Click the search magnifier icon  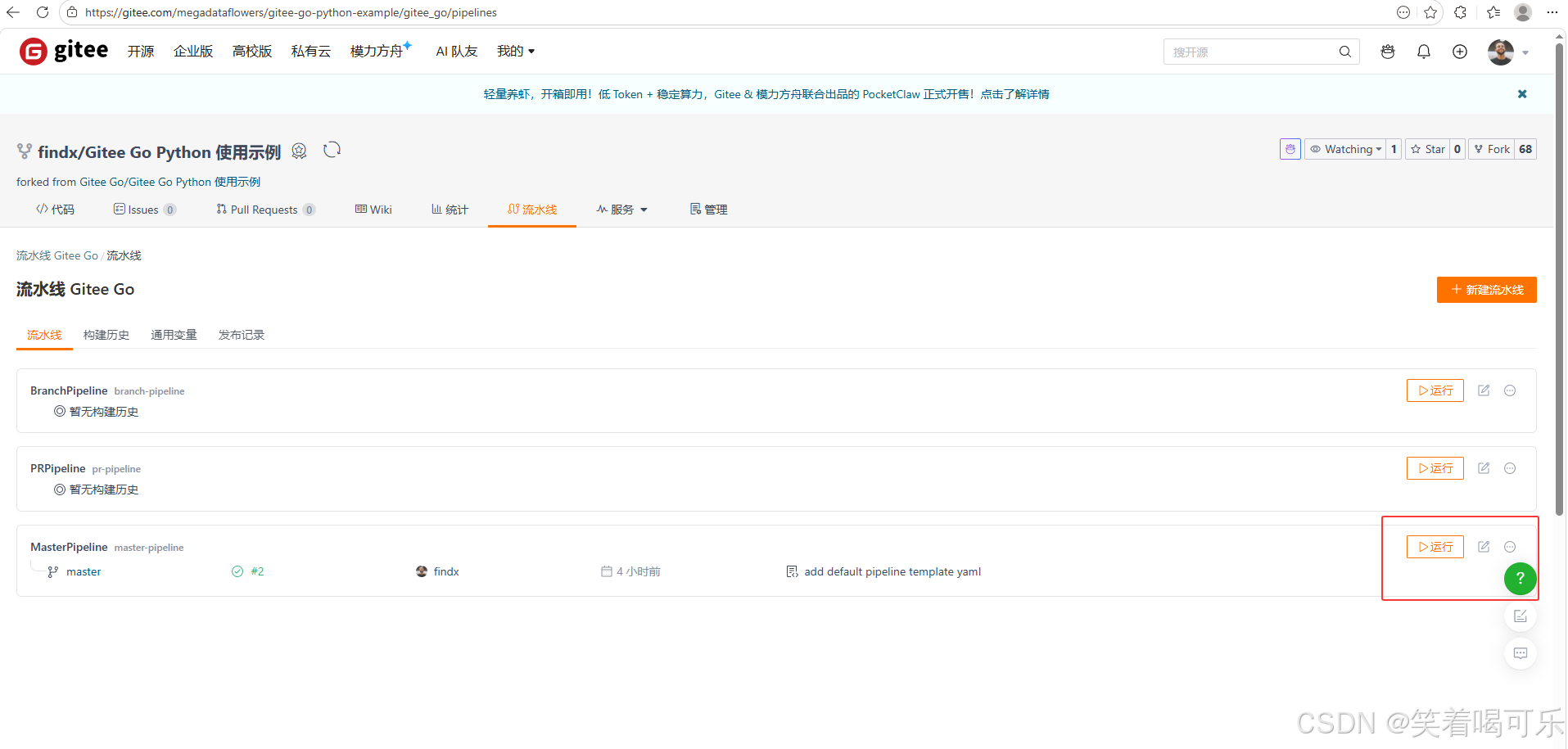click(x=1344, y=52)
